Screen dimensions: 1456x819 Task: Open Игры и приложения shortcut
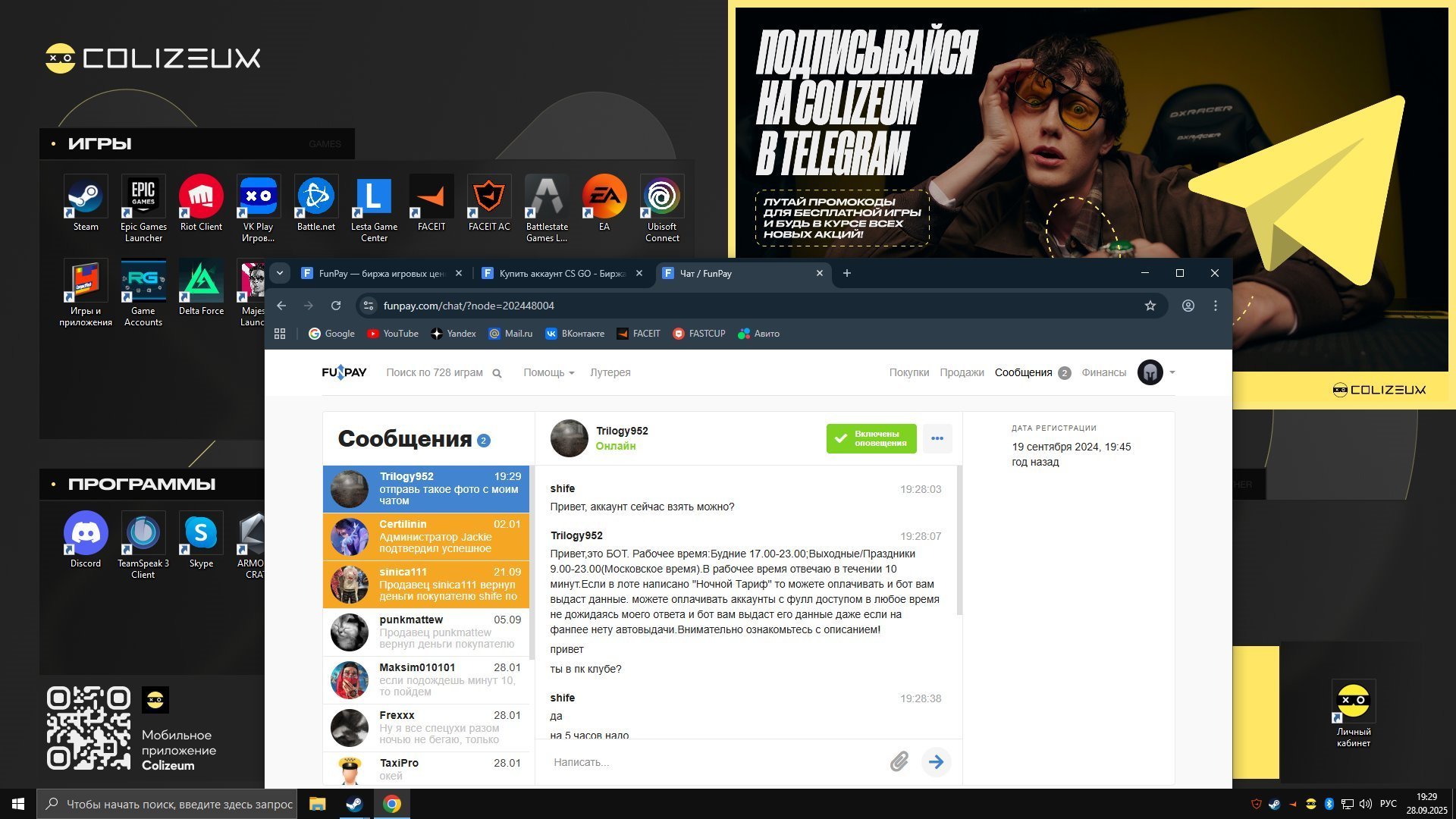point(86,292)
